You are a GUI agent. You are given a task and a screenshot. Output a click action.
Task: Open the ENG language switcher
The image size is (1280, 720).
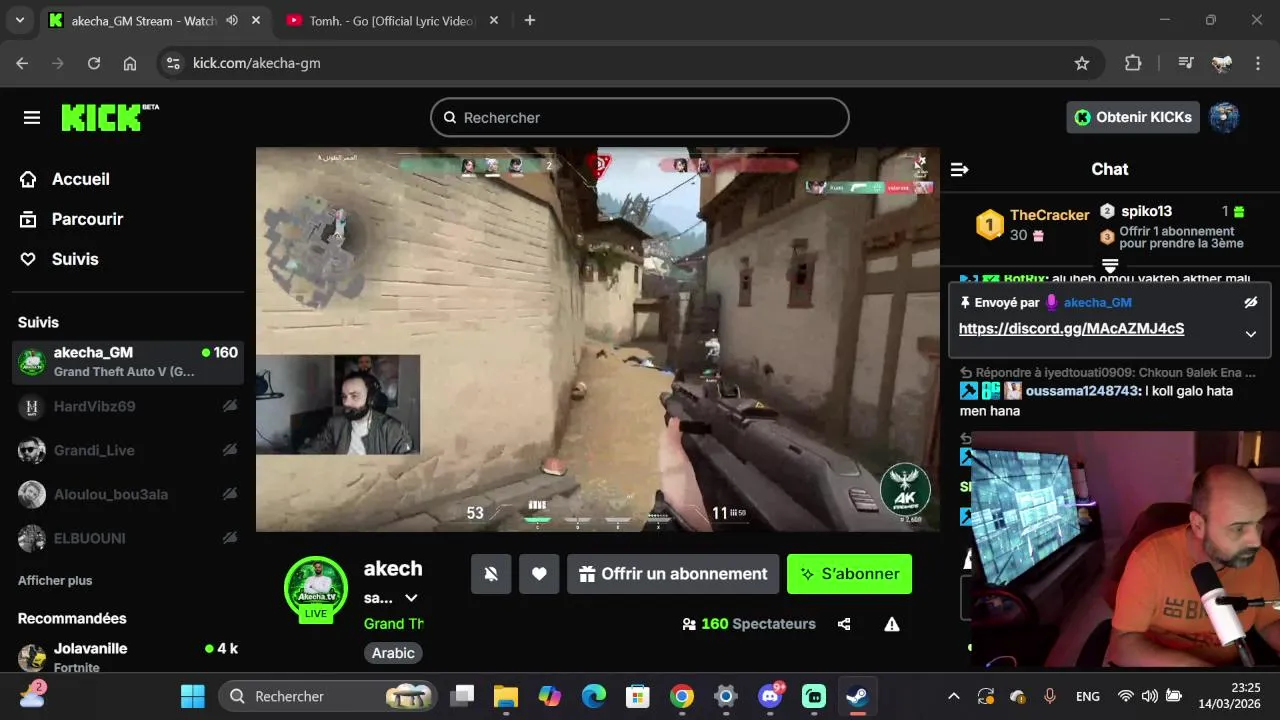[1088, 696]
